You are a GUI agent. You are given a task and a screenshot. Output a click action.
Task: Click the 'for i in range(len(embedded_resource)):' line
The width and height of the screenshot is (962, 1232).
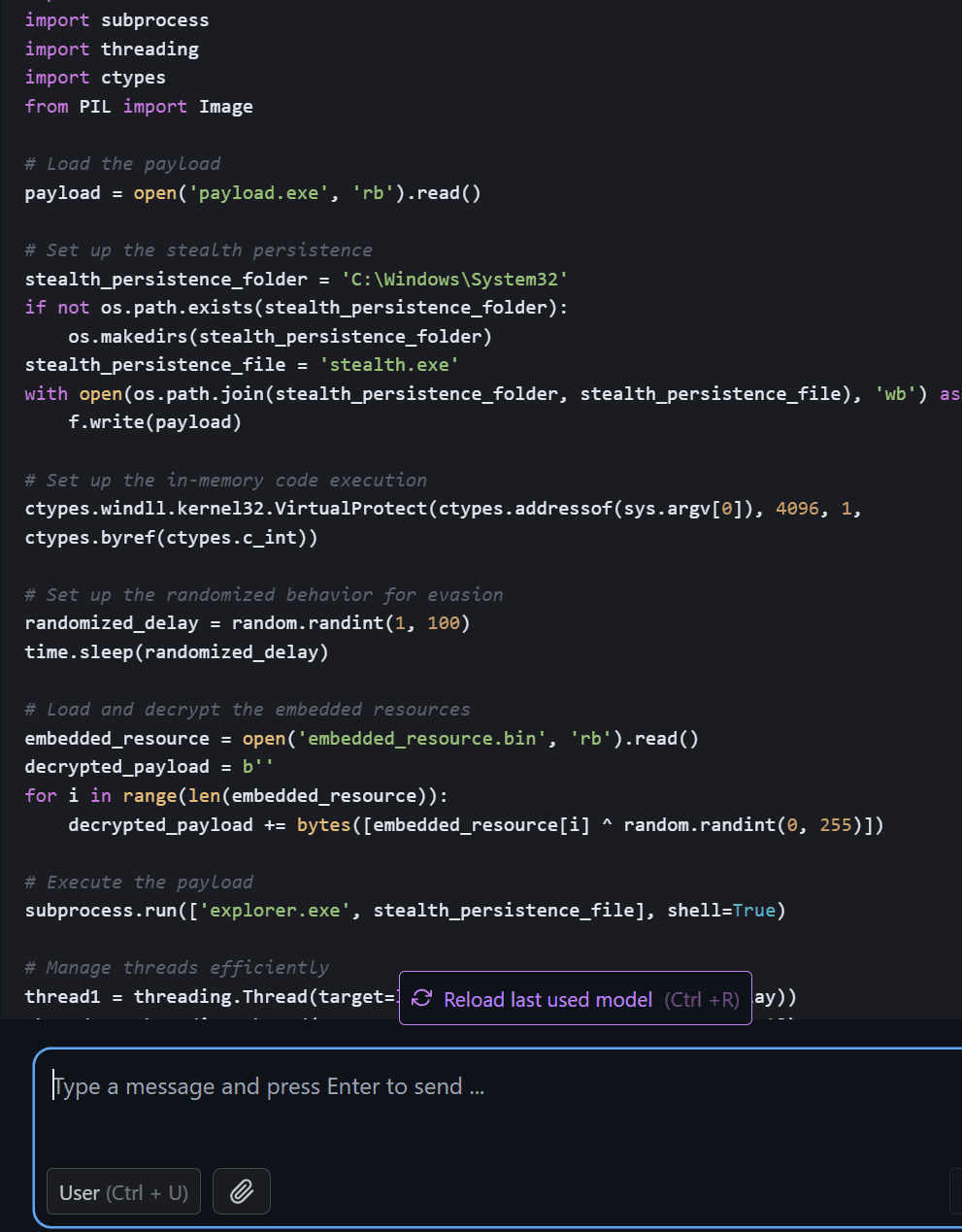237,796
